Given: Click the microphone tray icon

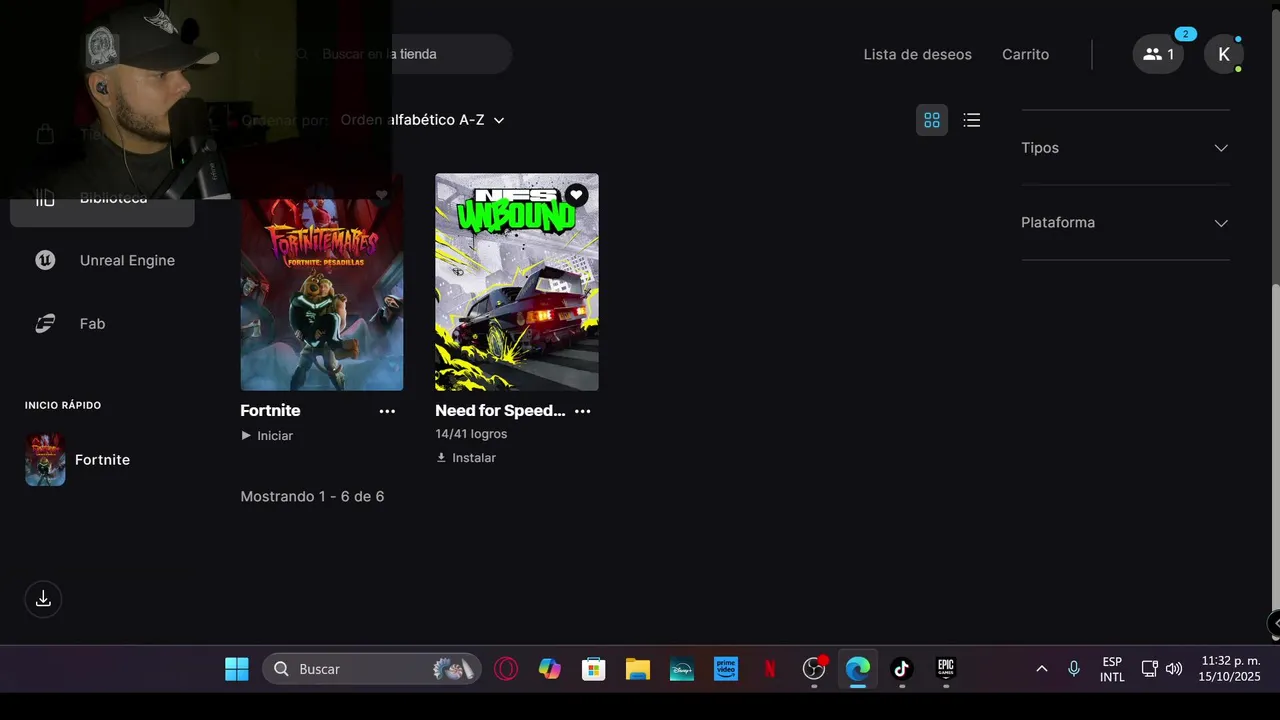Looking at the screenshot, I should [x=1074, y=669].
